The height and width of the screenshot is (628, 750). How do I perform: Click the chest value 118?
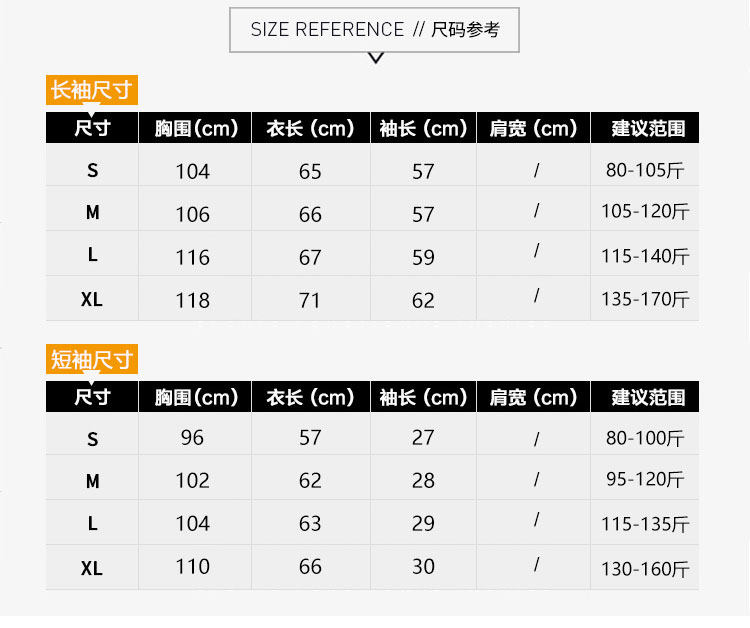click(x=193, y=300)
